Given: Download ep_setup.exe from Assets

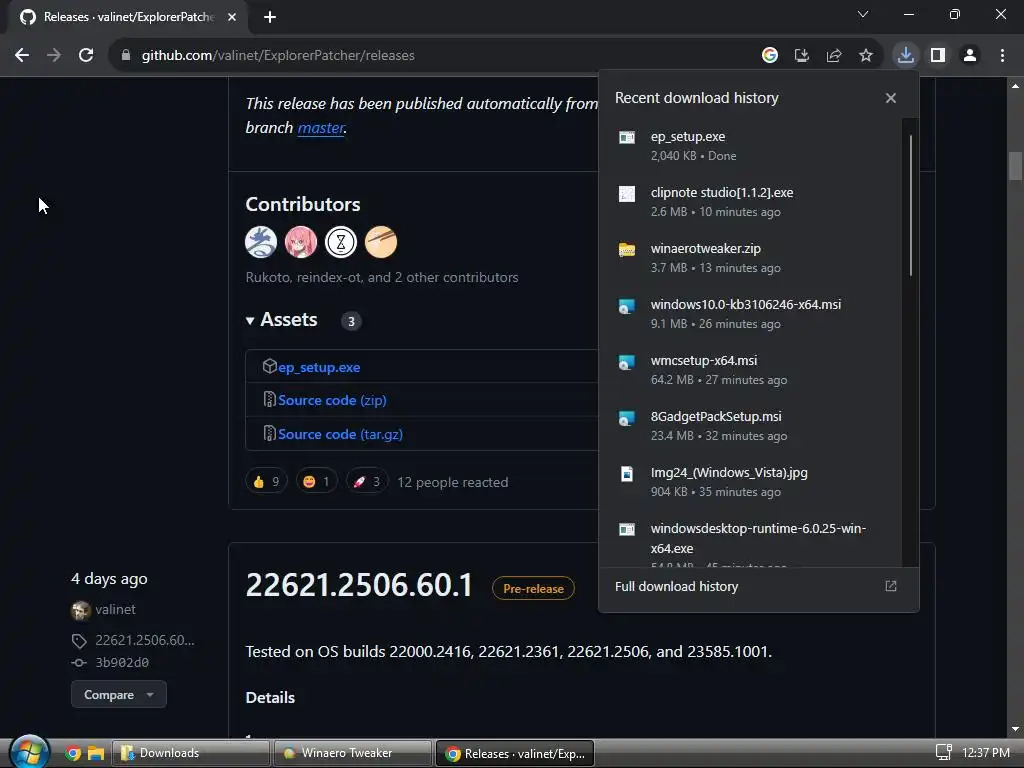Looking at the screenshot, I should (x=319, y=367).
